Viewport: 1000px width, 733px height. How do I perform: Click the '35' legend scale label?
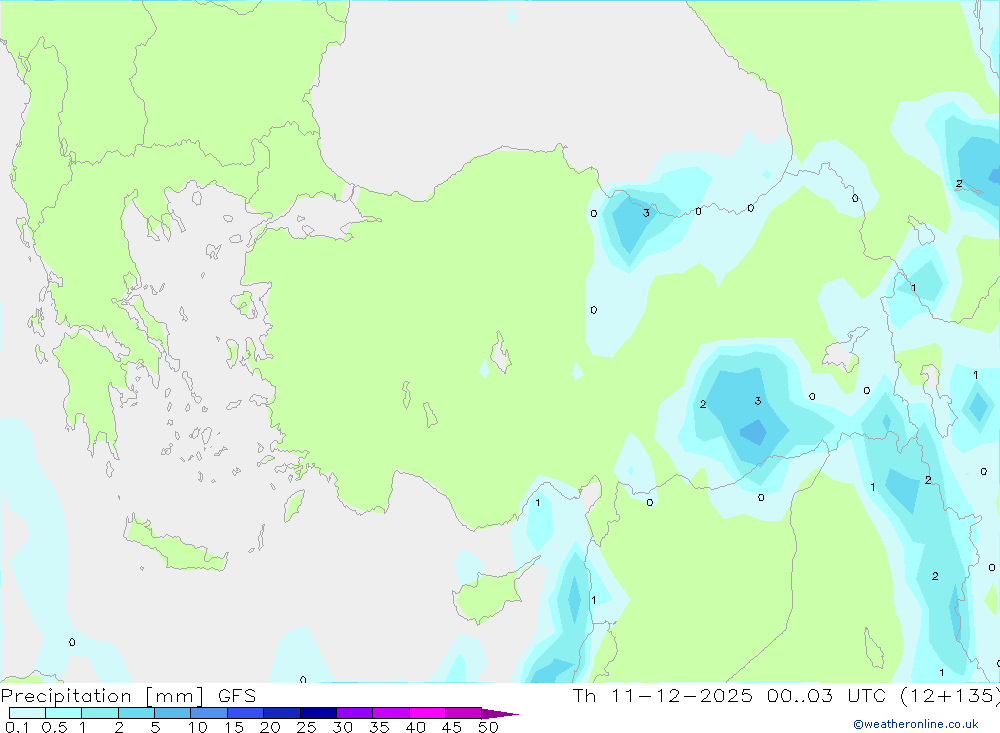point(379,727)
